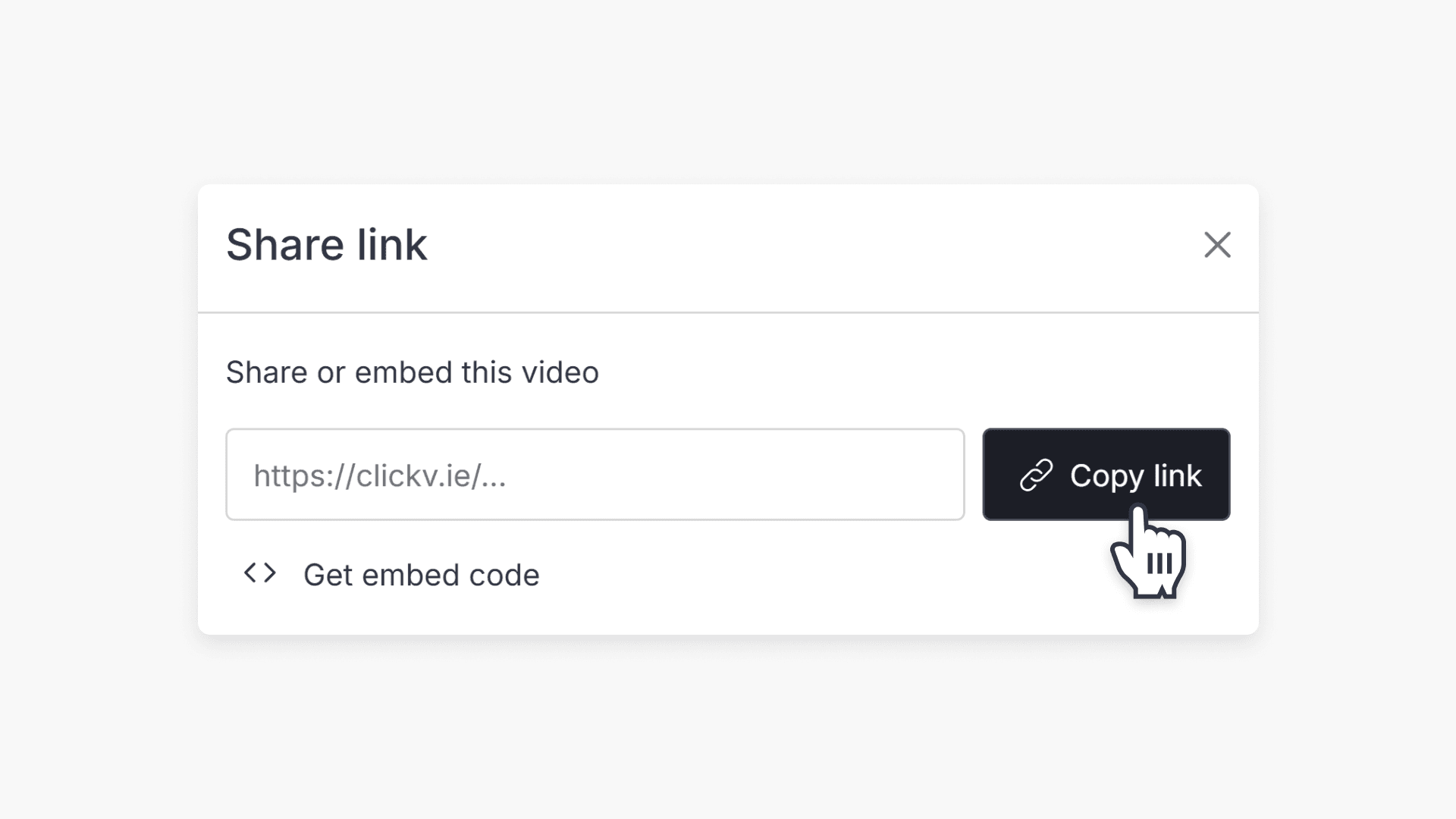
Task: Click the chain link icon inside Copy link button
Action: click(1037, 475)
